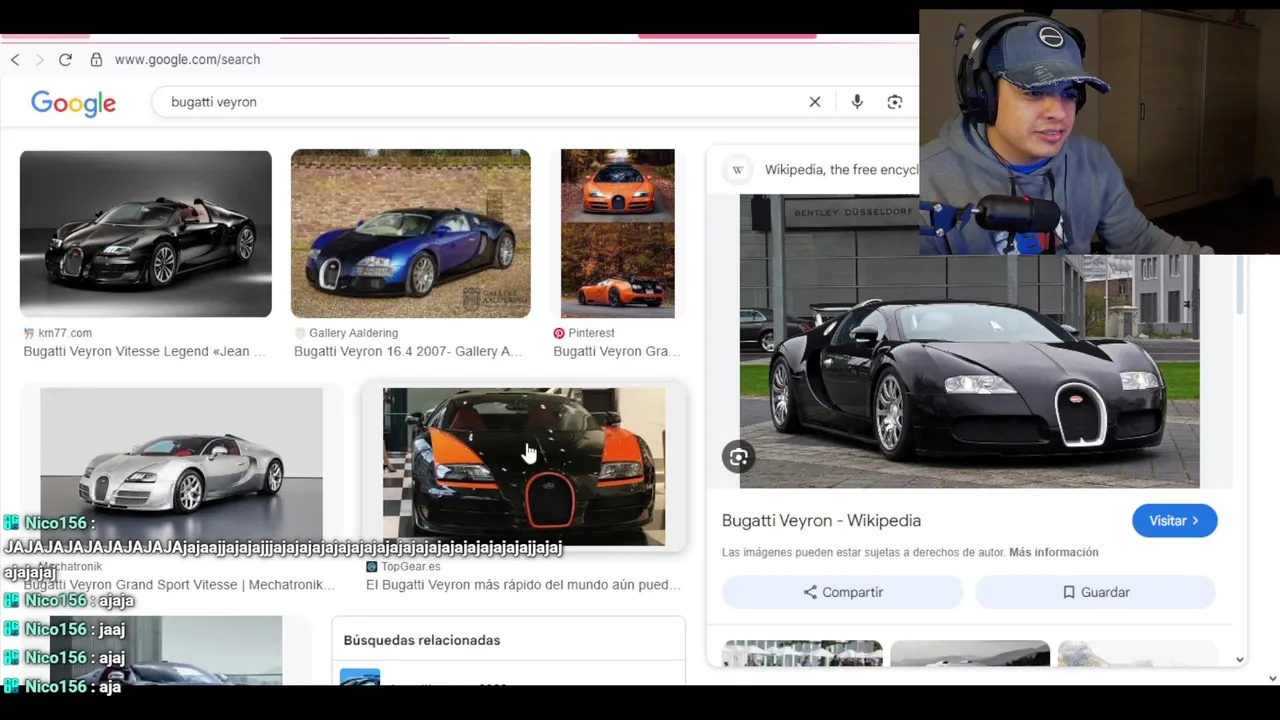Click the lock icon in address bar
Screen dimensions: 1280x720
click(96, 60)
